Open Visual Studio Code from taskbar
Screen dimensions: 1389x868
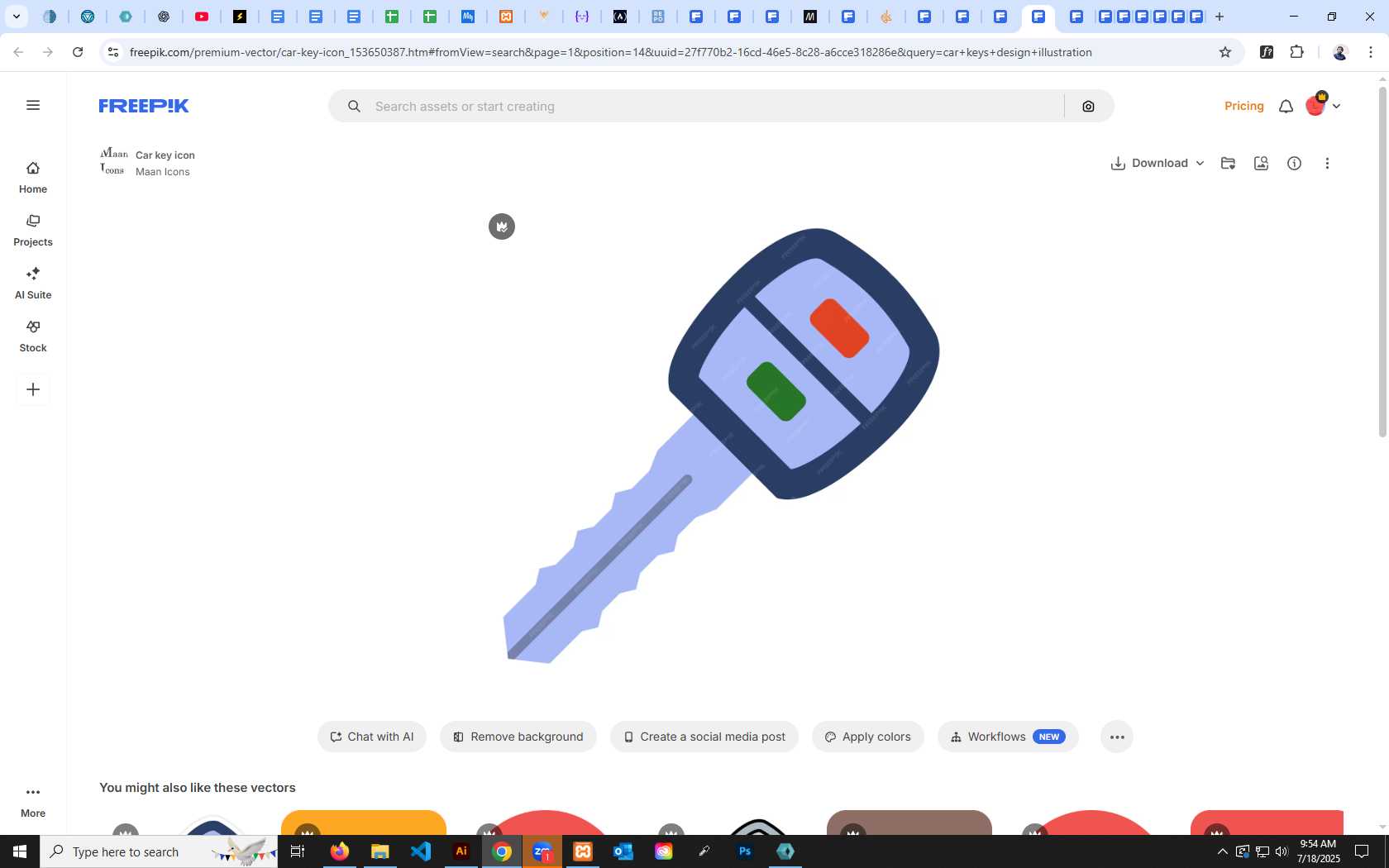coord(421,851)
